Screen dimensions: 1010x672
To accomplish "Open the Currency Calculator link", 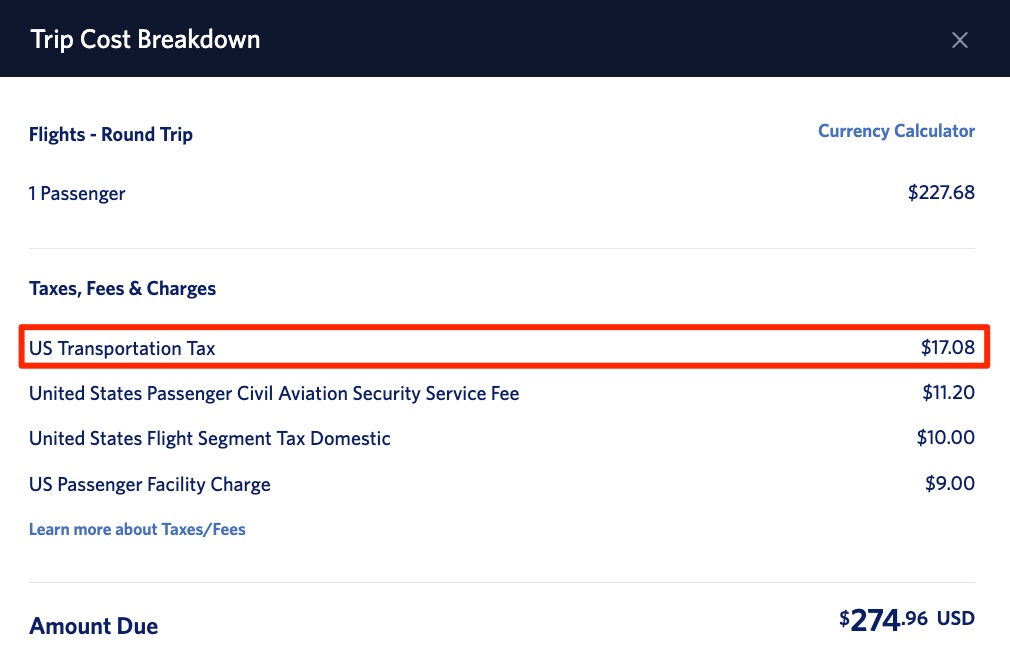I will pyautogui.click(x=896, y=131).
